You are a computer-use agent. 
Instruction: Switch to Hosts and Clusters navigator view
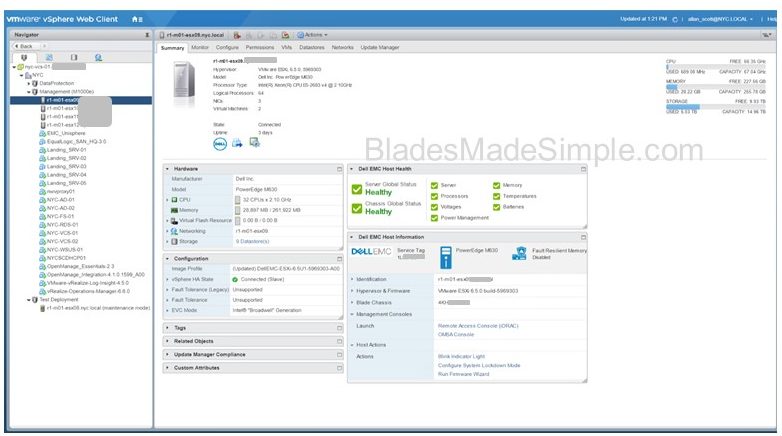(x=24, y=57)
